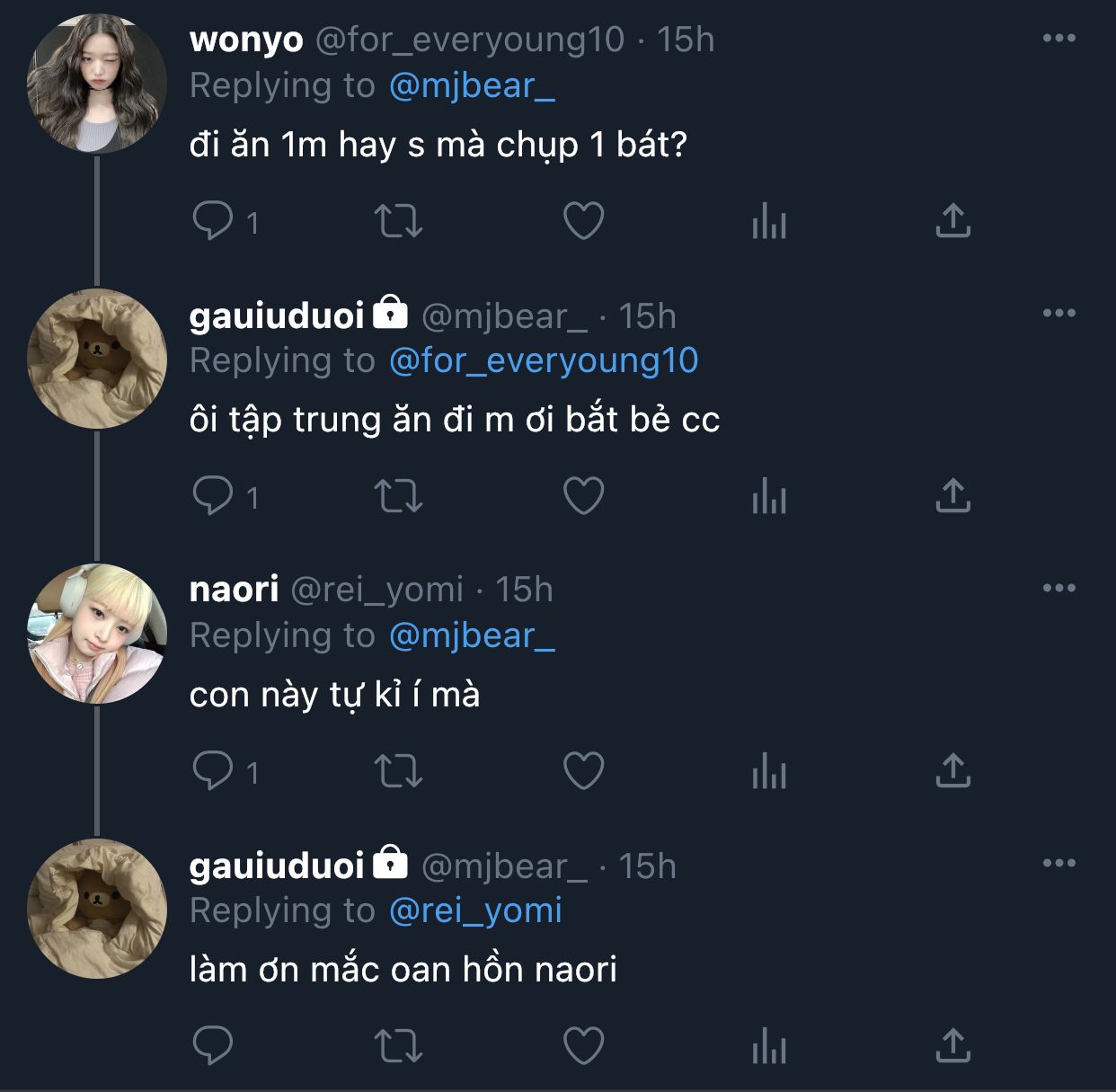This screenshot has height=1092, width=1116.
Task: View analytics on wonyo's tweet
Action: pos(768,221)
